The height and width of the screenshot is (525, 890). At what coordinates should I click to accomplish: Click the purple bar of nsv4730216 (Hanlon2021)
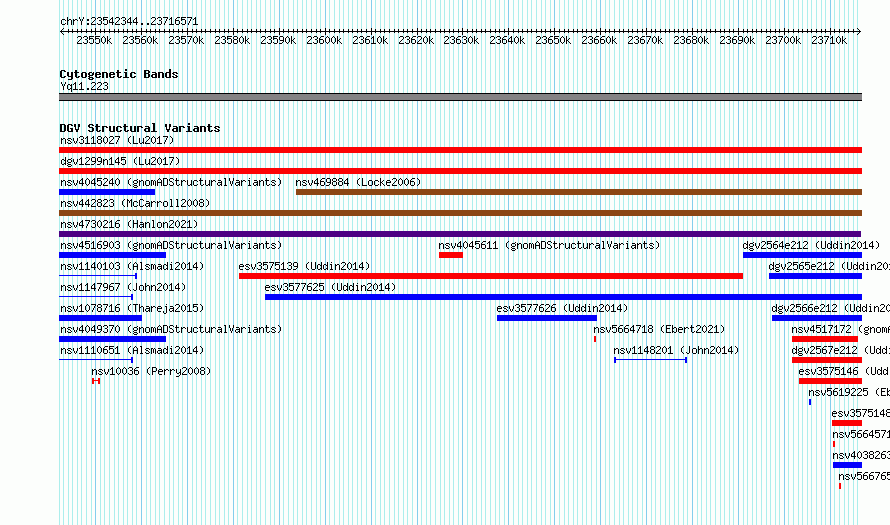pos(460,234)
